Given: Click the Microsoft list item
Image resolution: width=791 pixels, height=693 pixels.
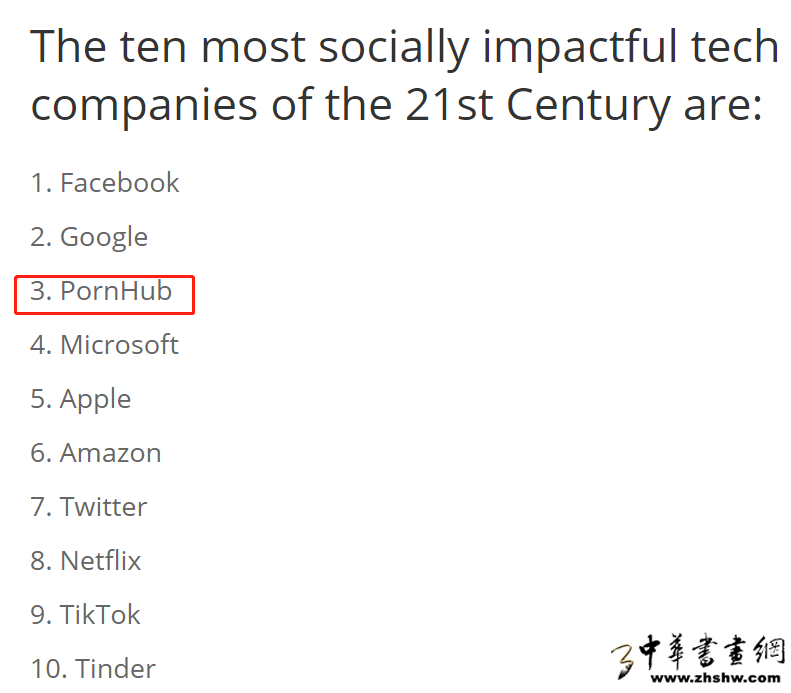Looking at the screenshot, I should pos(118,345).
